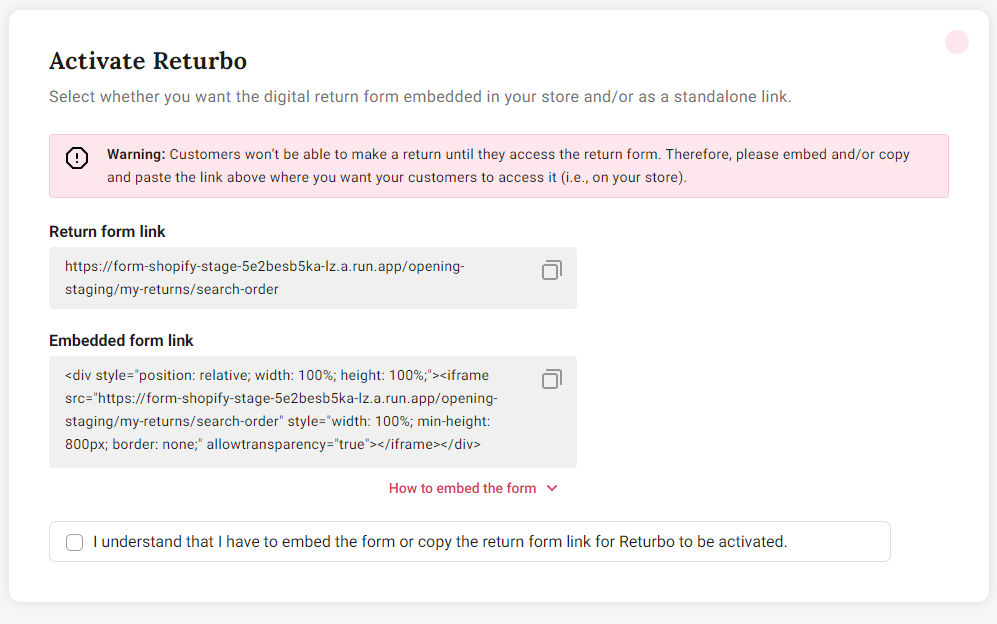997x624 pixels.
Task: Click the pink warning banner message
Action: [498, 166]
